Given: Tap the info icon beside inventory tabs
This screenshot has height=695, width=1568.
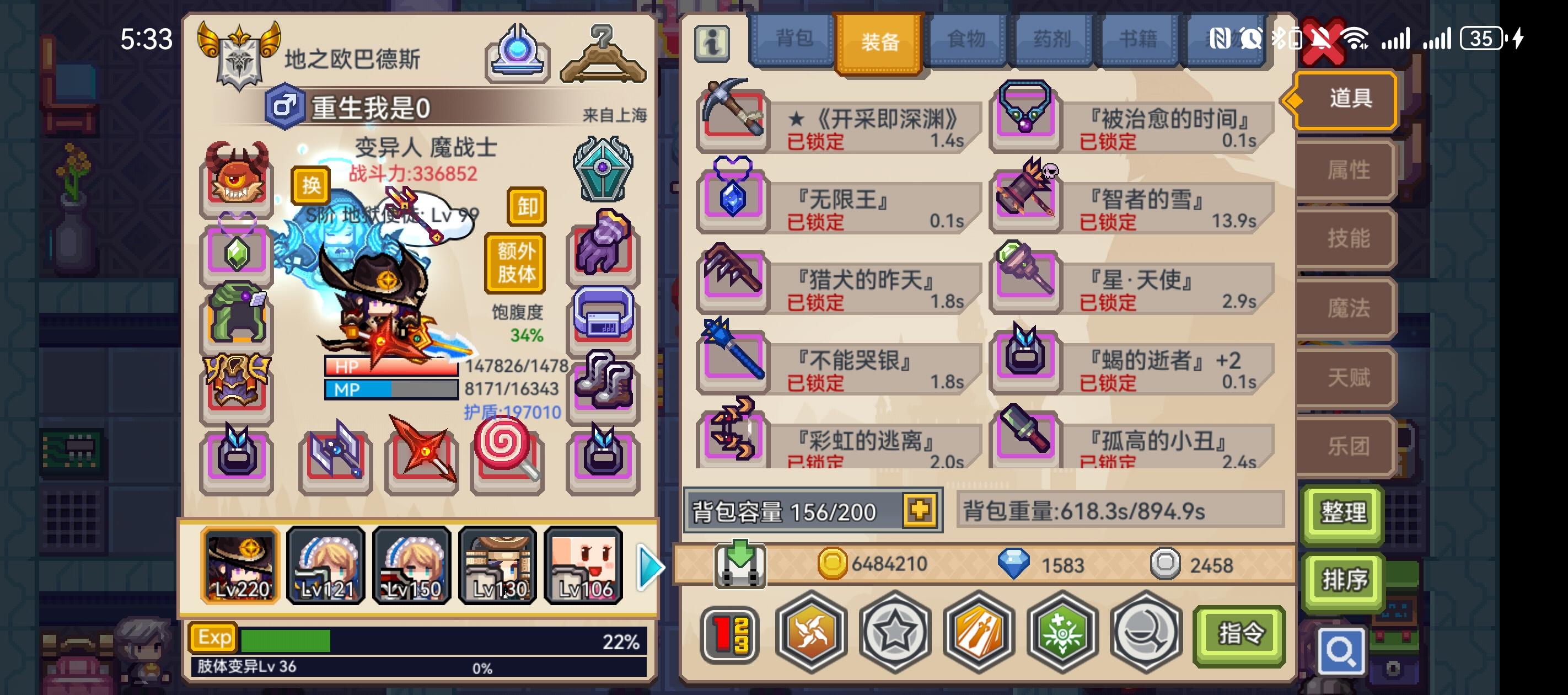Looking at the screenshot, I should tap(712, 42).
